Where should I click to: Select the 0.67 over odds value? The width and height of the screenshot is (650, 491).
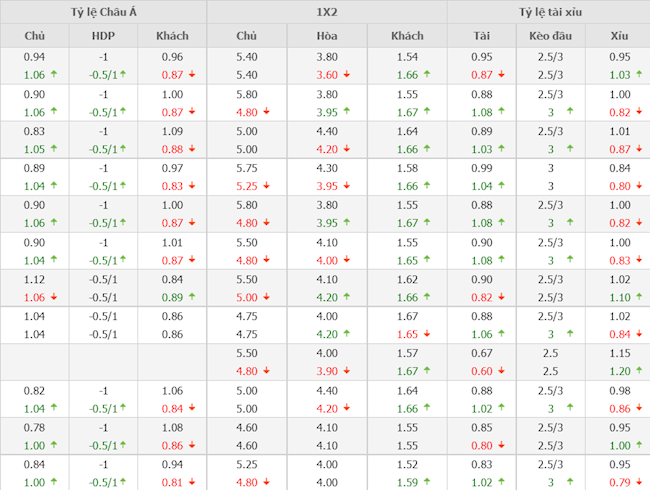point(481,354)
